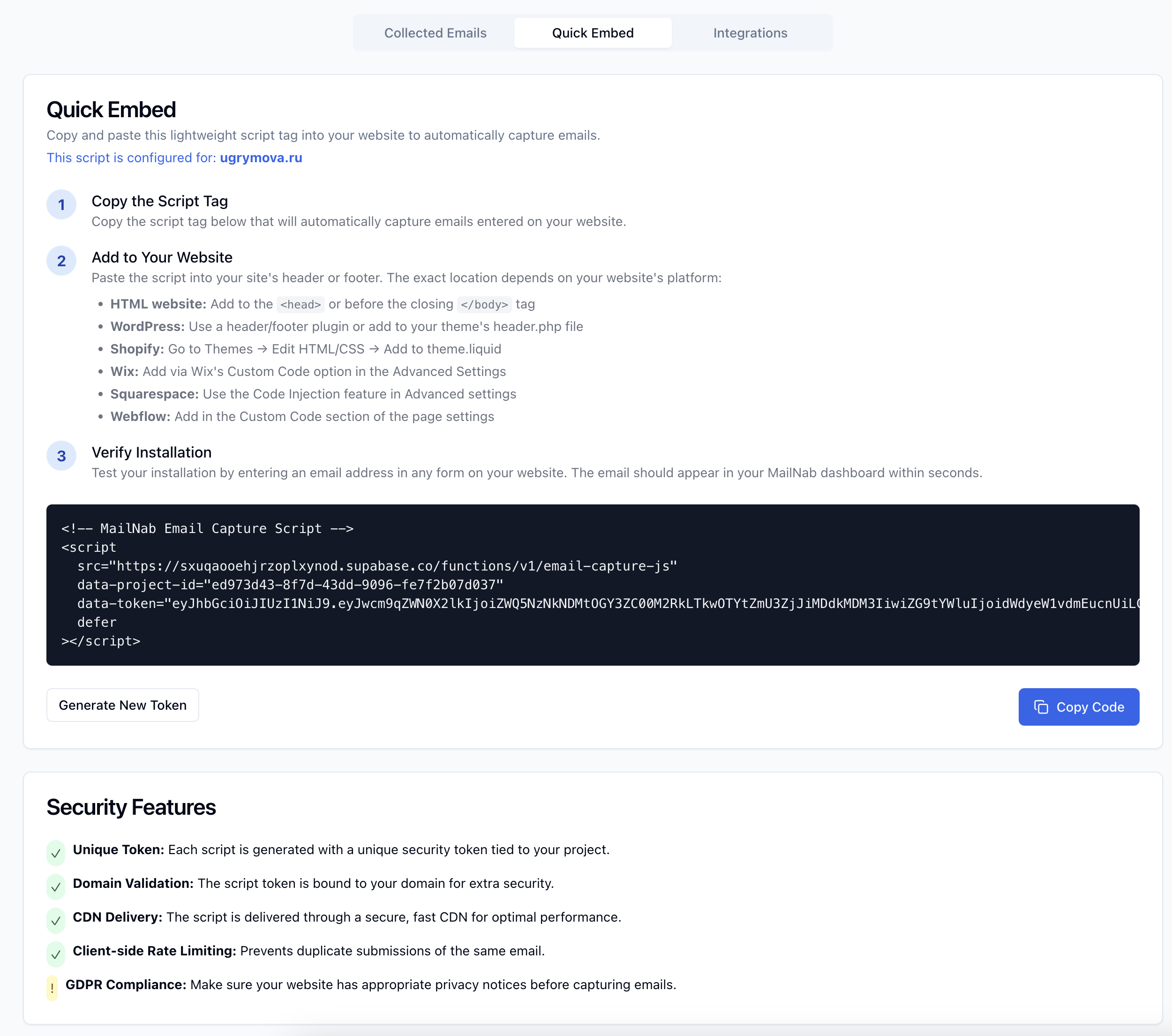This screenshot has width=1172, height=1036.
Task: Click the Add to Your Website heading
Action: (162, 257)
